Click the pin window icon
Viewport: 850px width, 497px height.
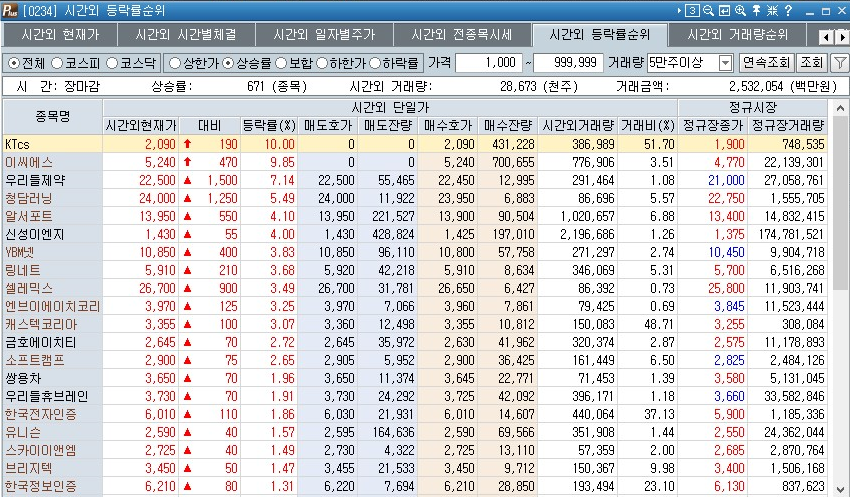(x=756, y=10)
